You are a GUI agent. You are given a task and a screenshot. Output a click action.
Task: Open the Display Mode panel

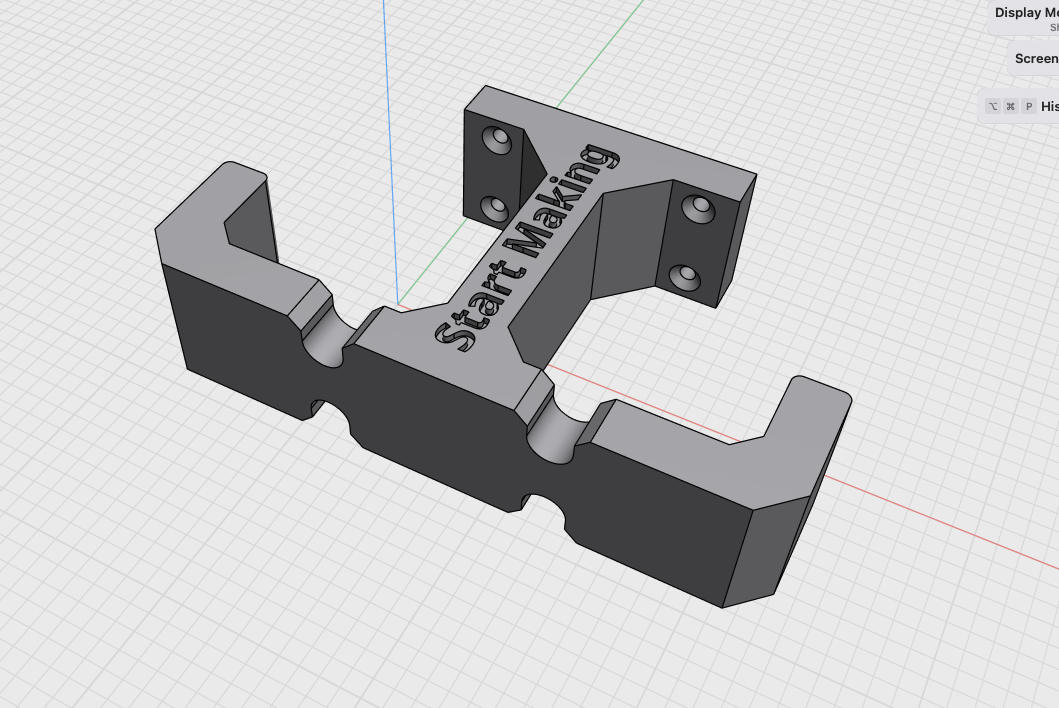[x=1024, y=18]
